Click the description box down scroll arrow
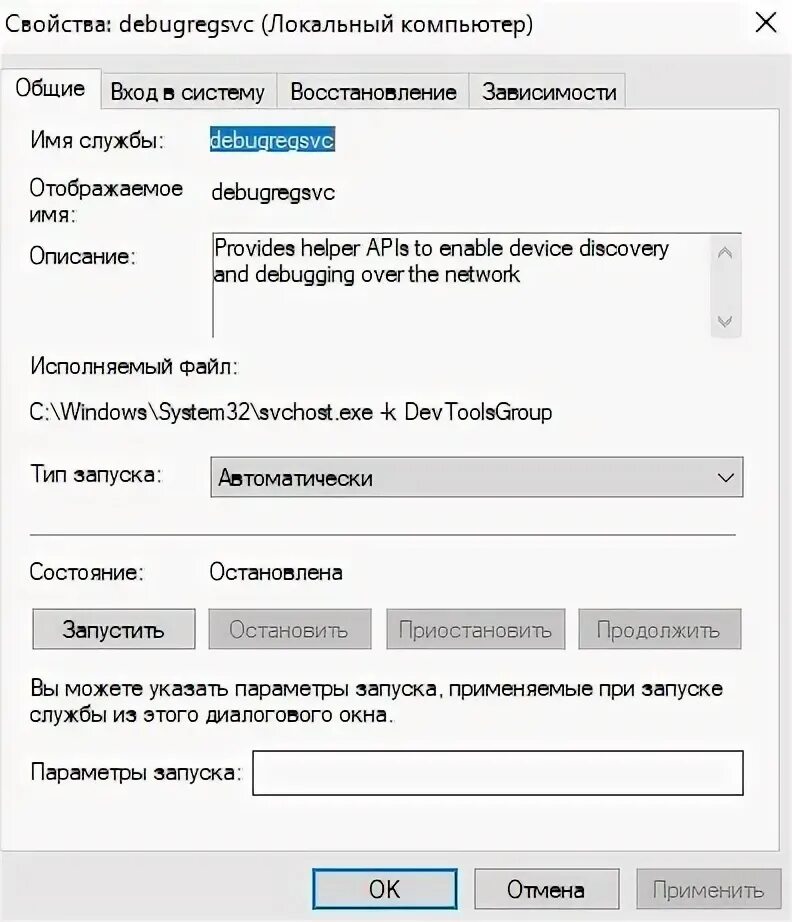The width and height of the screenshot is (792, 922). point(725,321)
